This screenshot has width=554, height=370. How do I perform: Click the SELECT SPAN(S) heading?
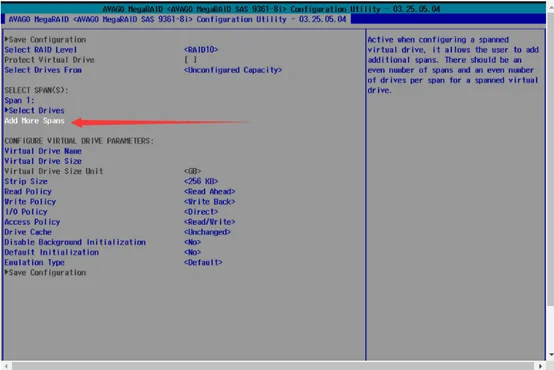(36, 90)
